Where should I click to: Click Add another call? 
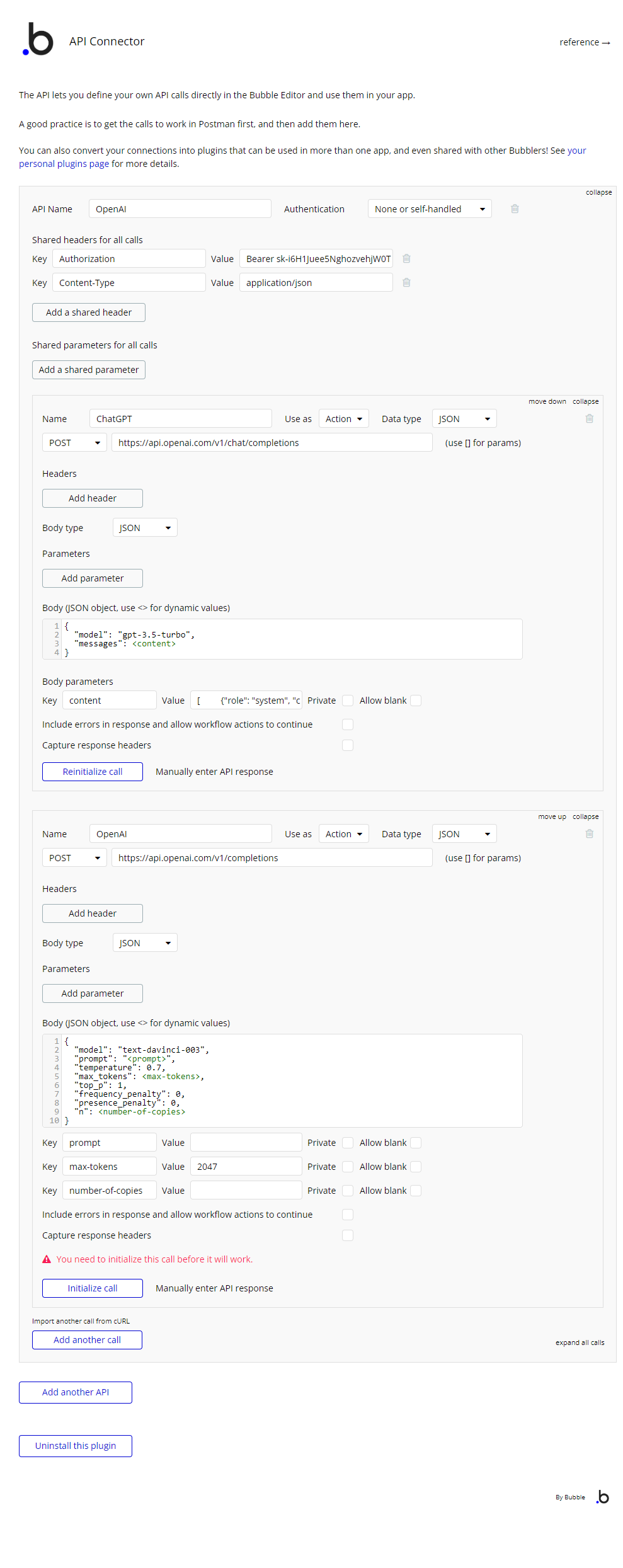87,1340
